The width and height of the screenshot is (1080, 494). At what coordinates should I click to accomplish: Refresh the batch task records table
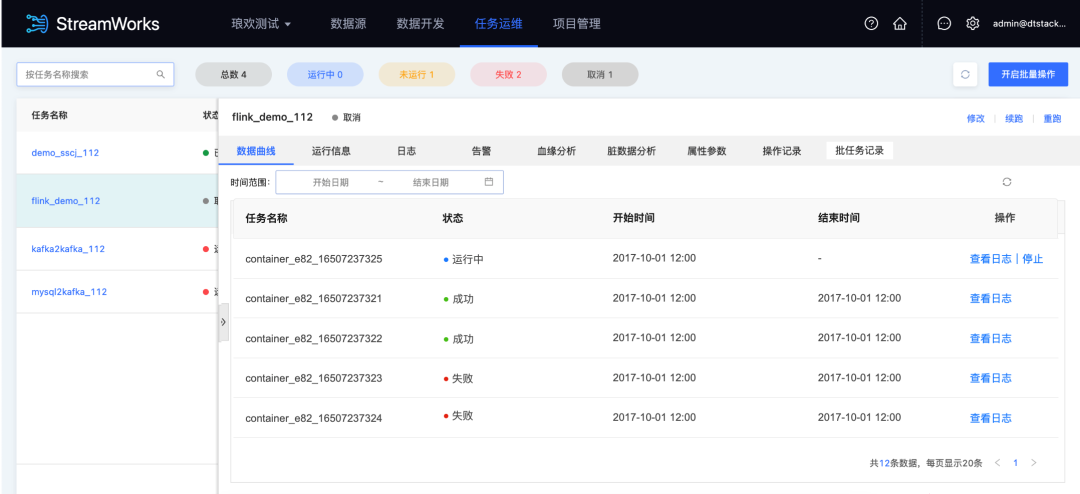1006,182
